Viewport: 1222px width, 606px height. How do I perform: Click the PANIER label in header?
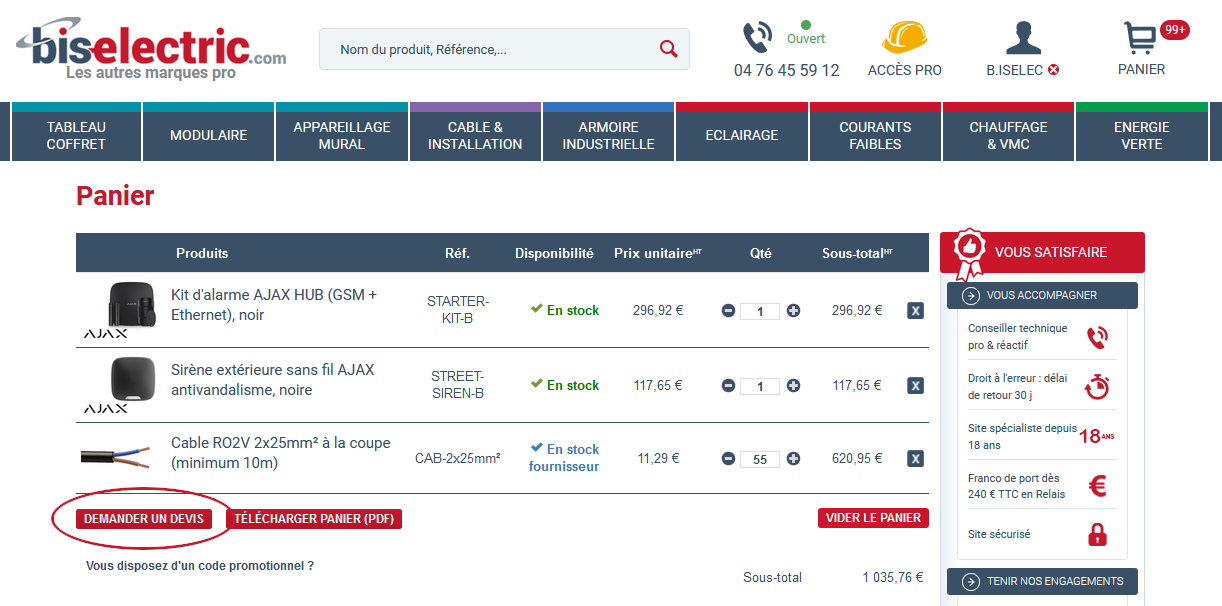(1142, 69)
